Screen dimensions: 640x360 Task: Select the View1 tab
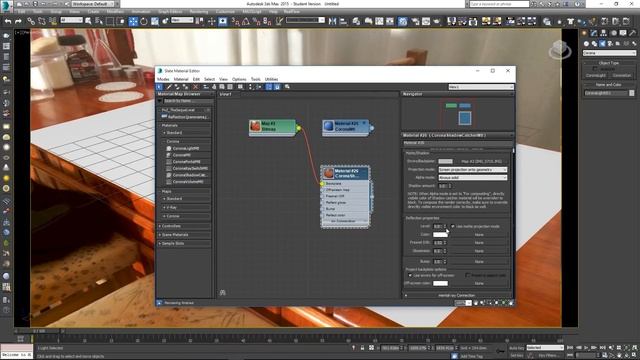click(x=226, y=94)
